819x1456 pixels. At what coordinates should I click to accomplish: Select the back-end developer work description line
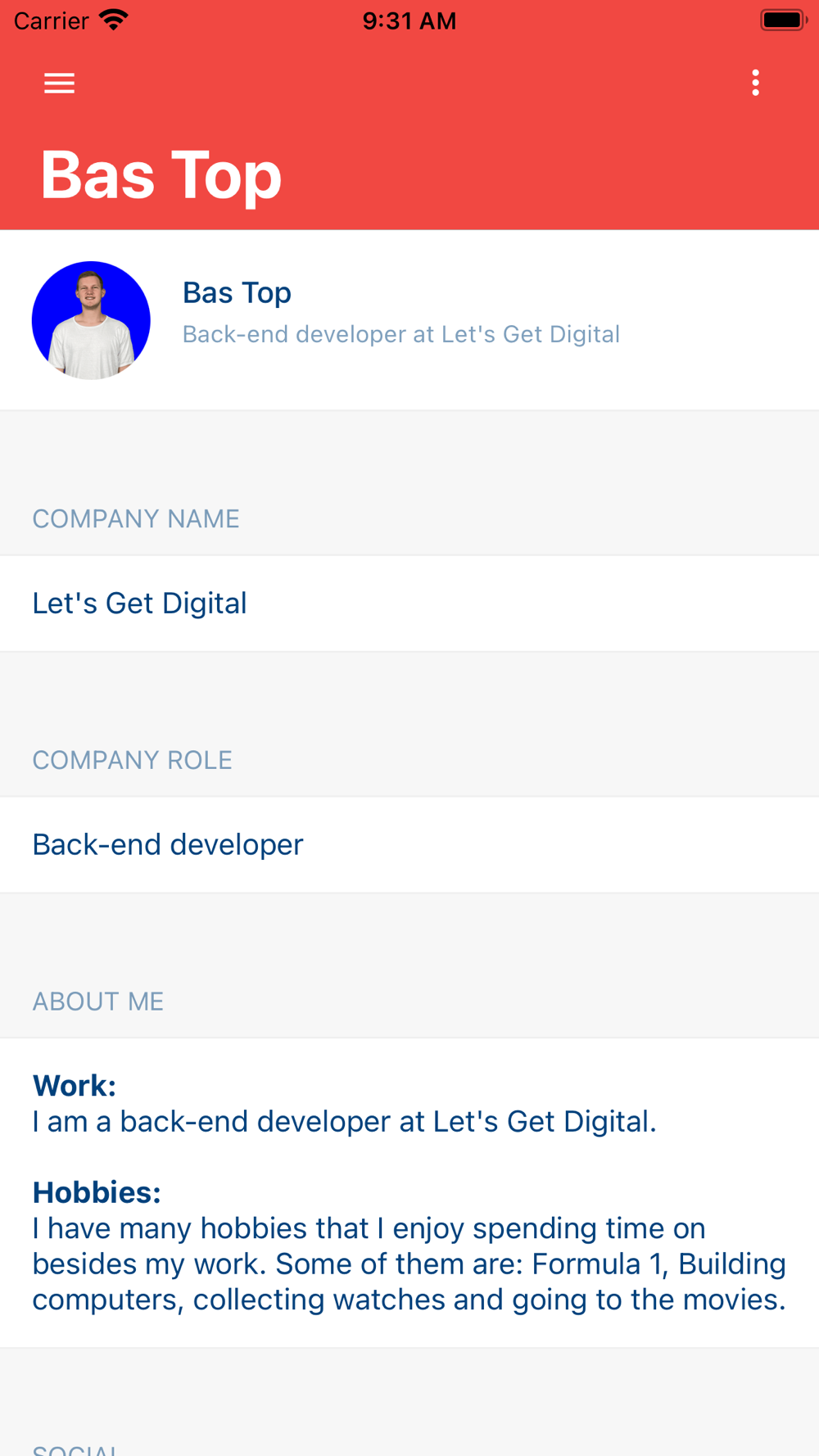tap(345, 1121)
